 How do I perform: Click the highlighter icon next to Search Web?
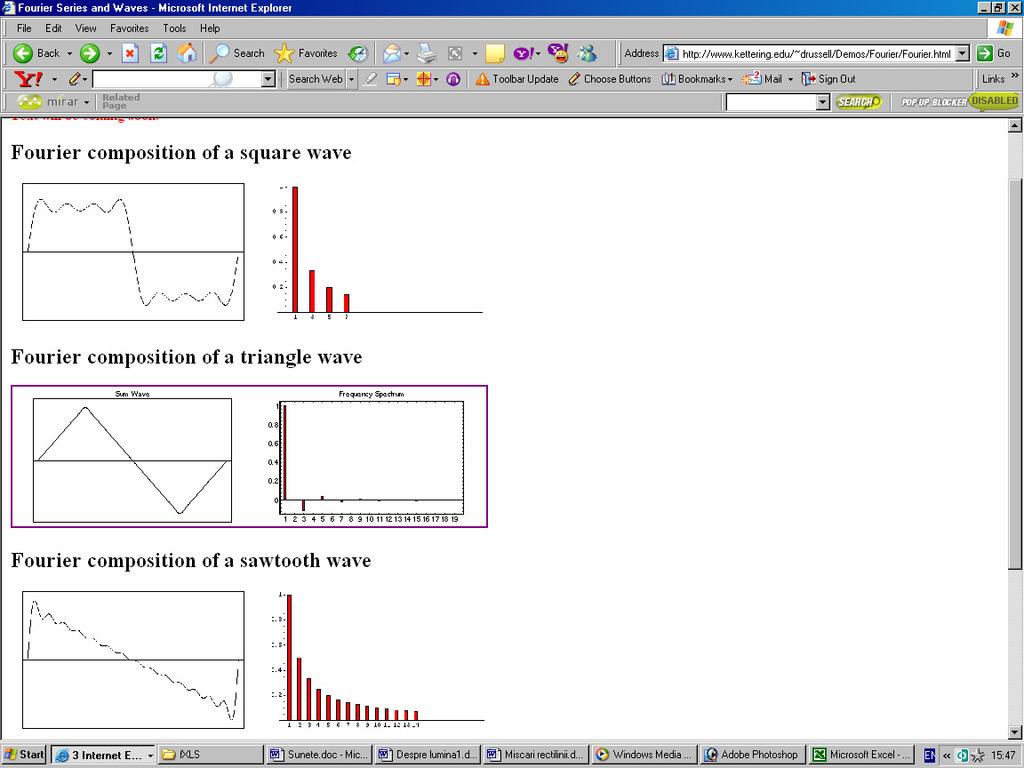pyautogui.click(x=370, y=79)
